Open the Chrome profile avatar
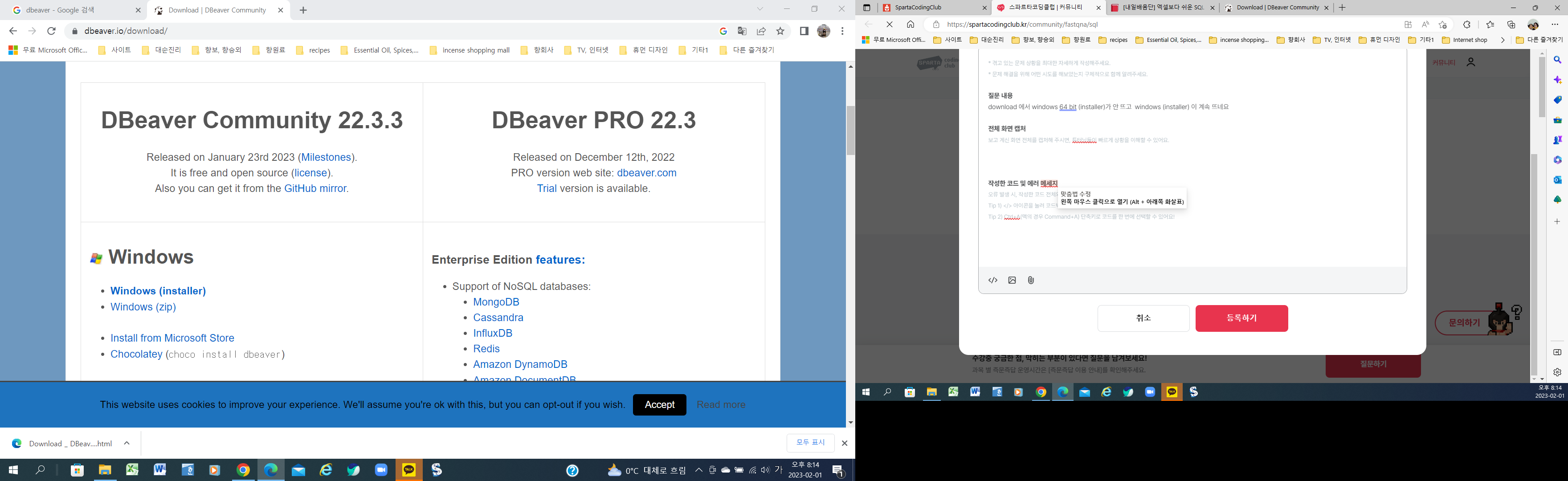 pyautogui.click(x=824, y=31)
